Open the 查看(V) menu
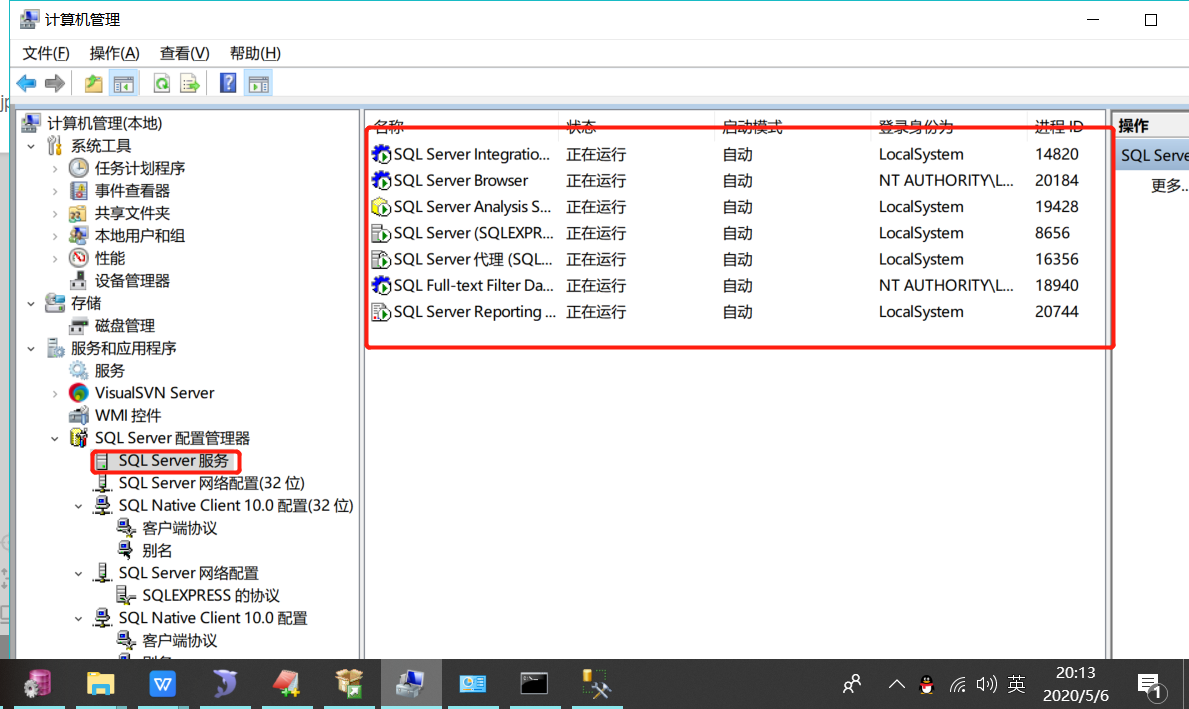The image size is (1189, 709). coord(184,53)
